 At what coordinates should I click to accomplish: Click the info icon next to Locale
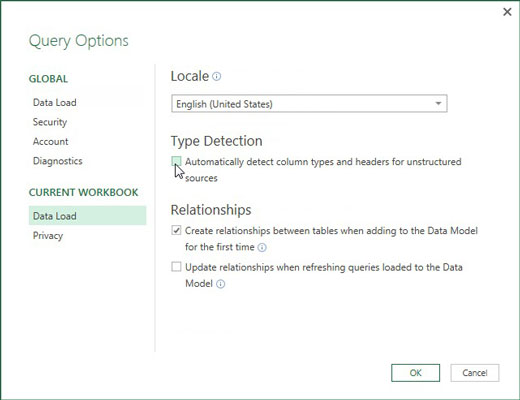point(217,77)
